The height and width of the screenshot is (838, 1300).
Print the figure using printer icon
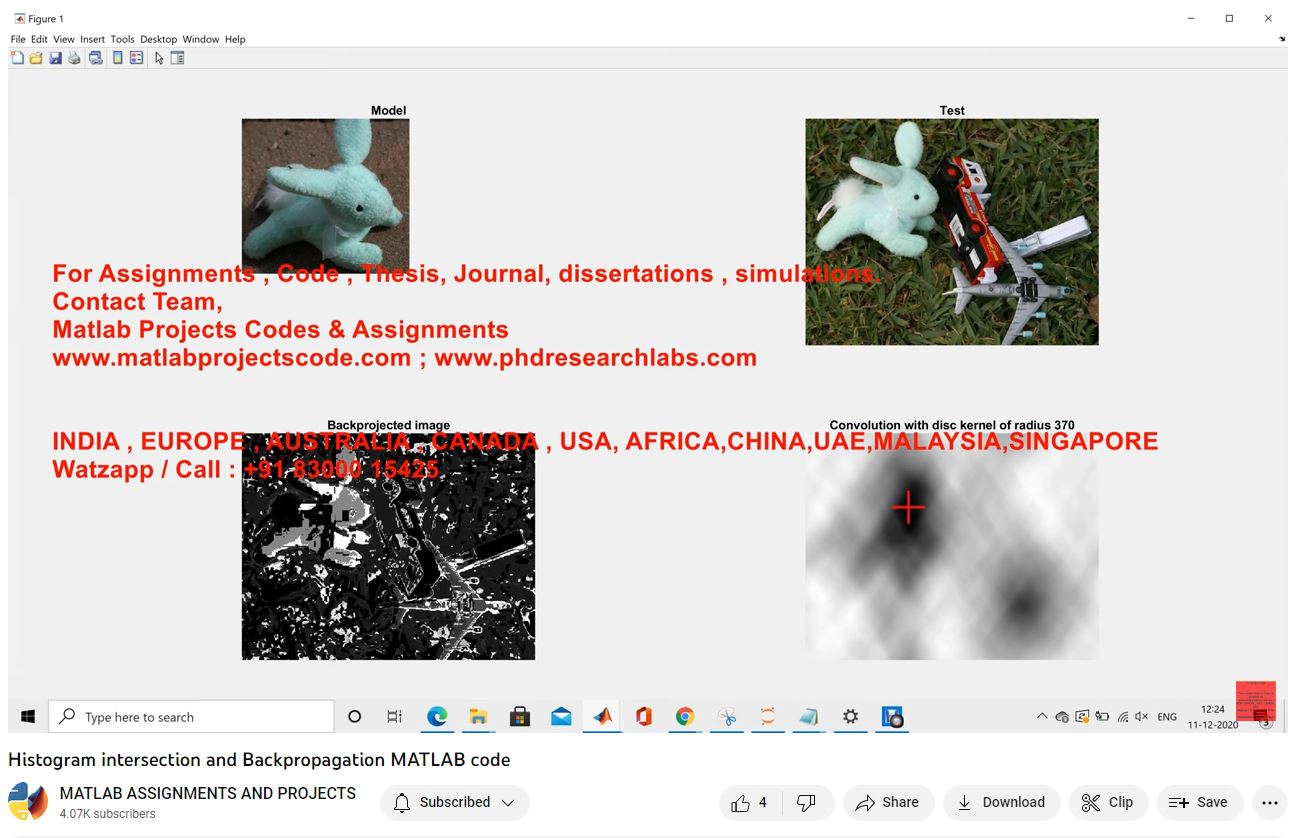(74, 58)
